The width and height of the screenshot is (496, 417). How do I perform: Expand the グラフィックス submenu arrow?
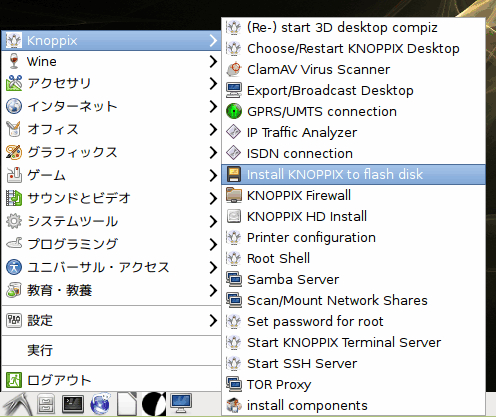(x=213, y=152)
